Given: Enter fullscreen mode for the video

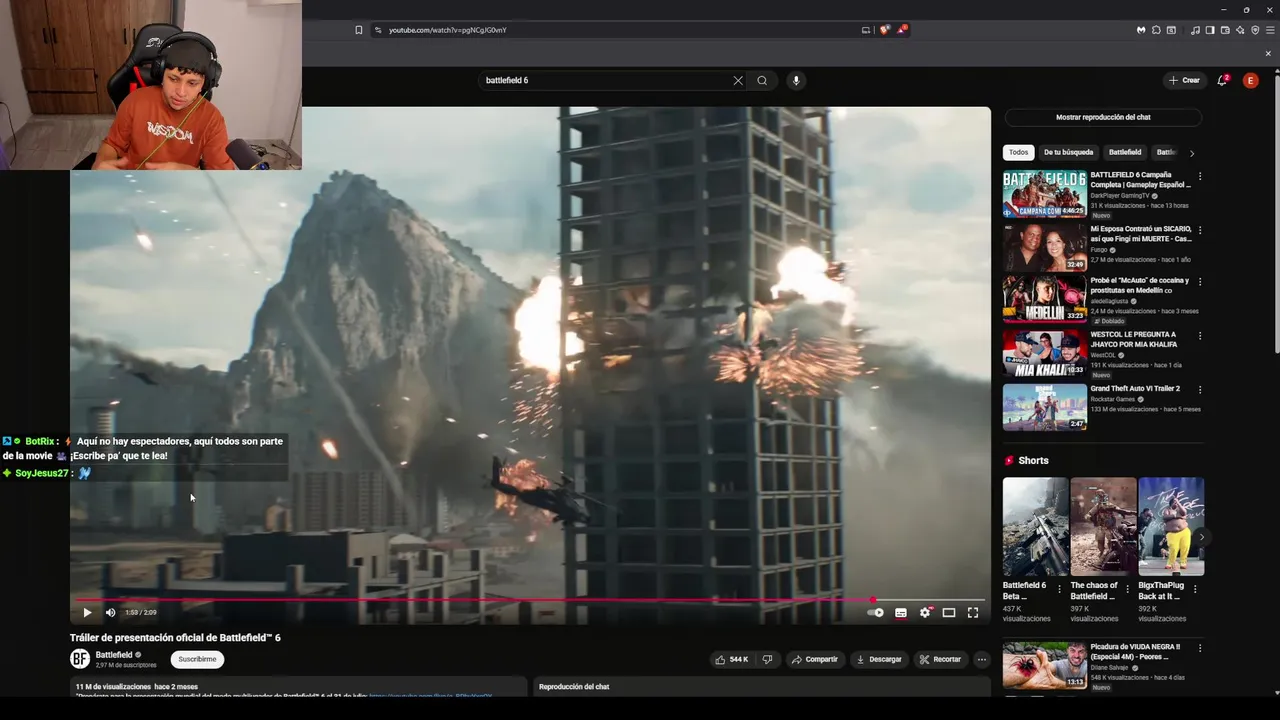Looking at the screenshot, I should coord(973,613).
